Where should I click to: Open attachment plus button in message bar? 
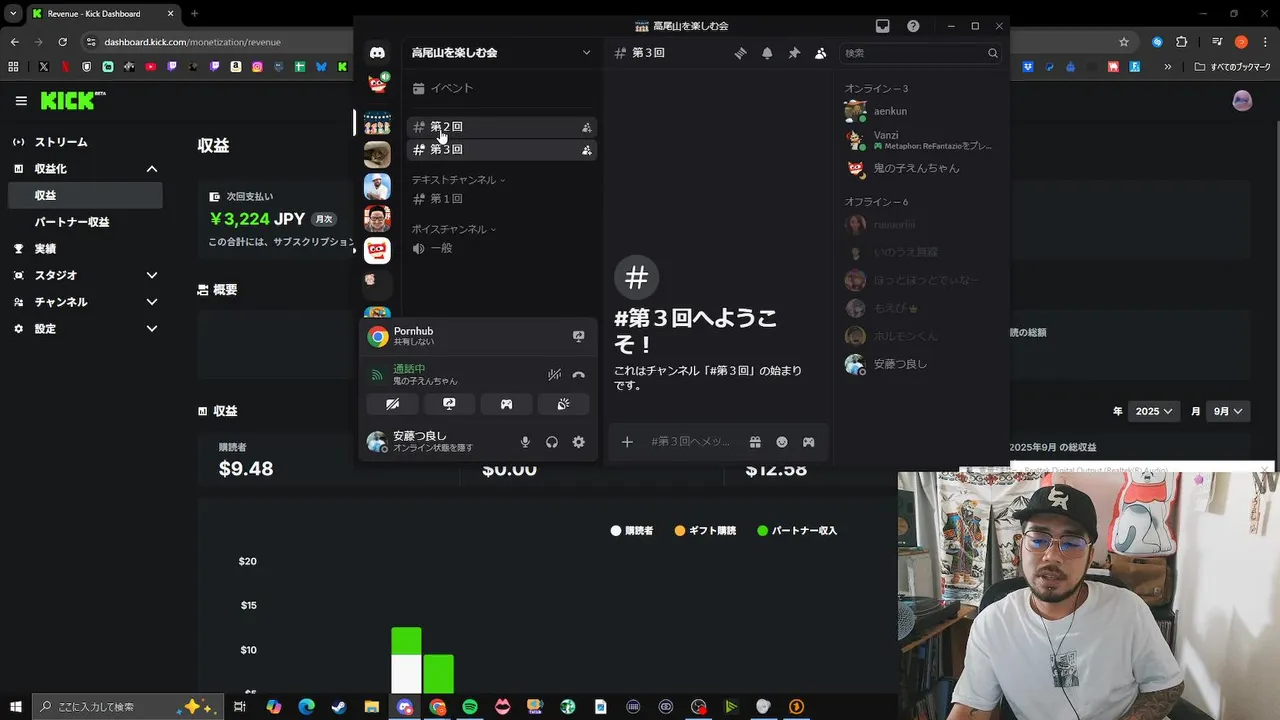point(627,442)
